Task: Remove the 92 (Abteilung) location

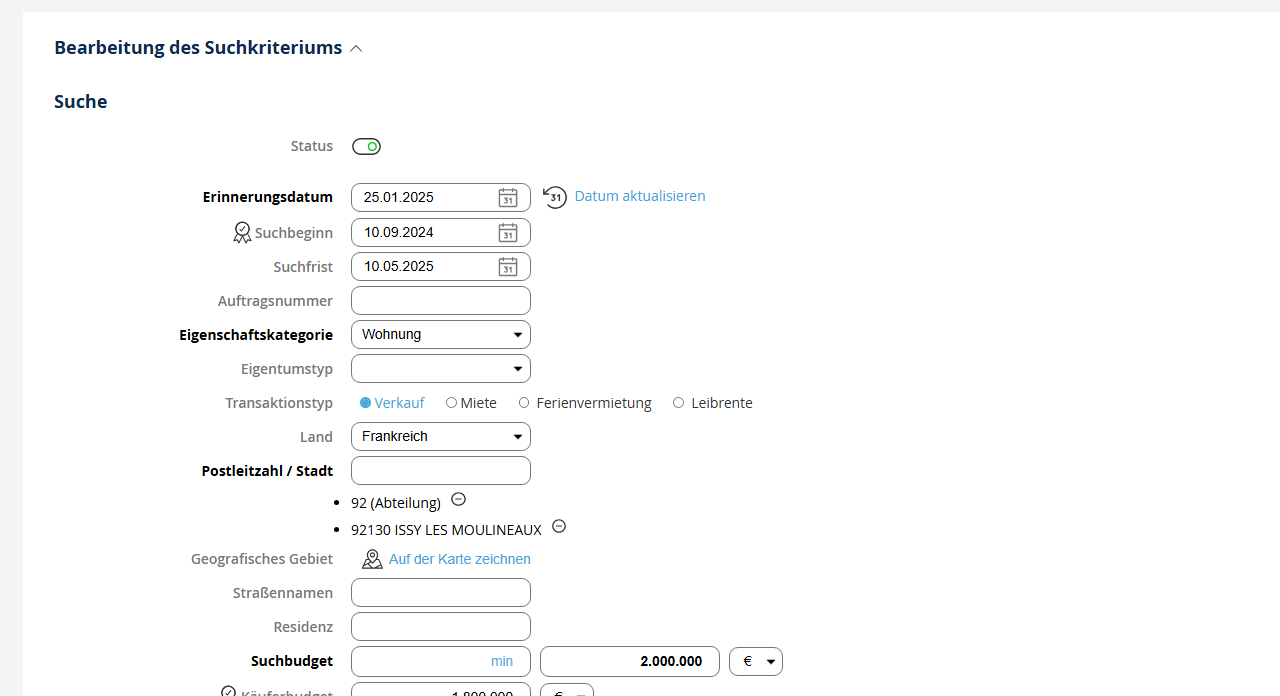Action: [x=458, y=499]
